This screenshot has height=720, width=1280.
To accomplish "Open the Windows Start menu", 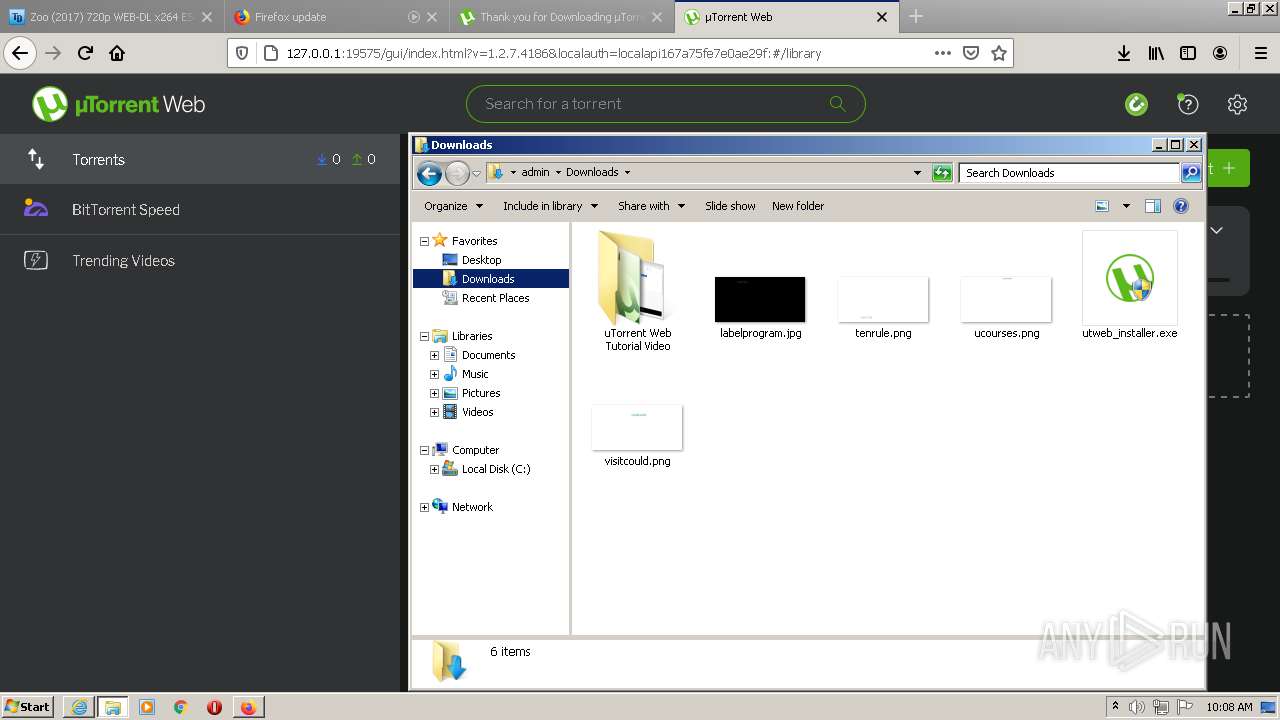I will click(28, 707).
